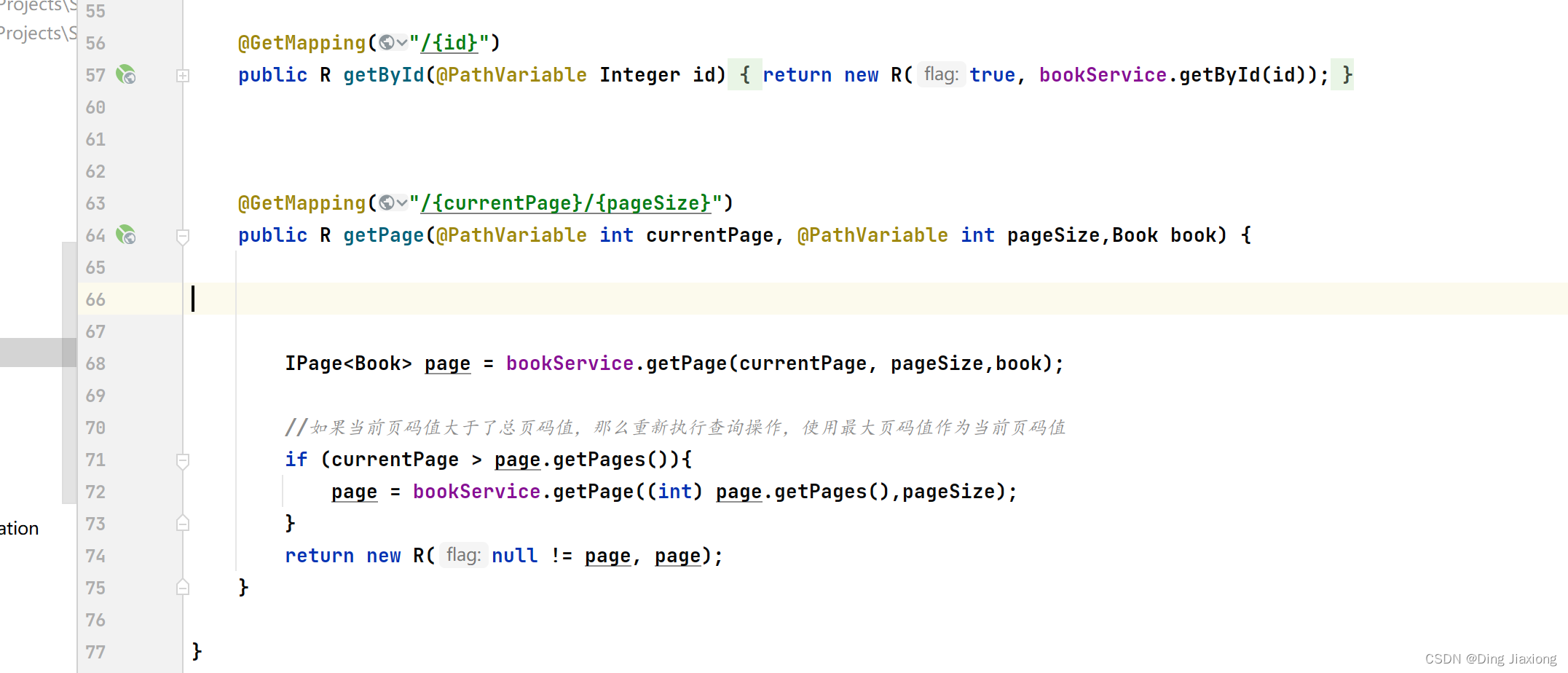This screenshot has height=673, width=1568.
Task: Click line number 66 in the gutter
Action: [95, 299]
